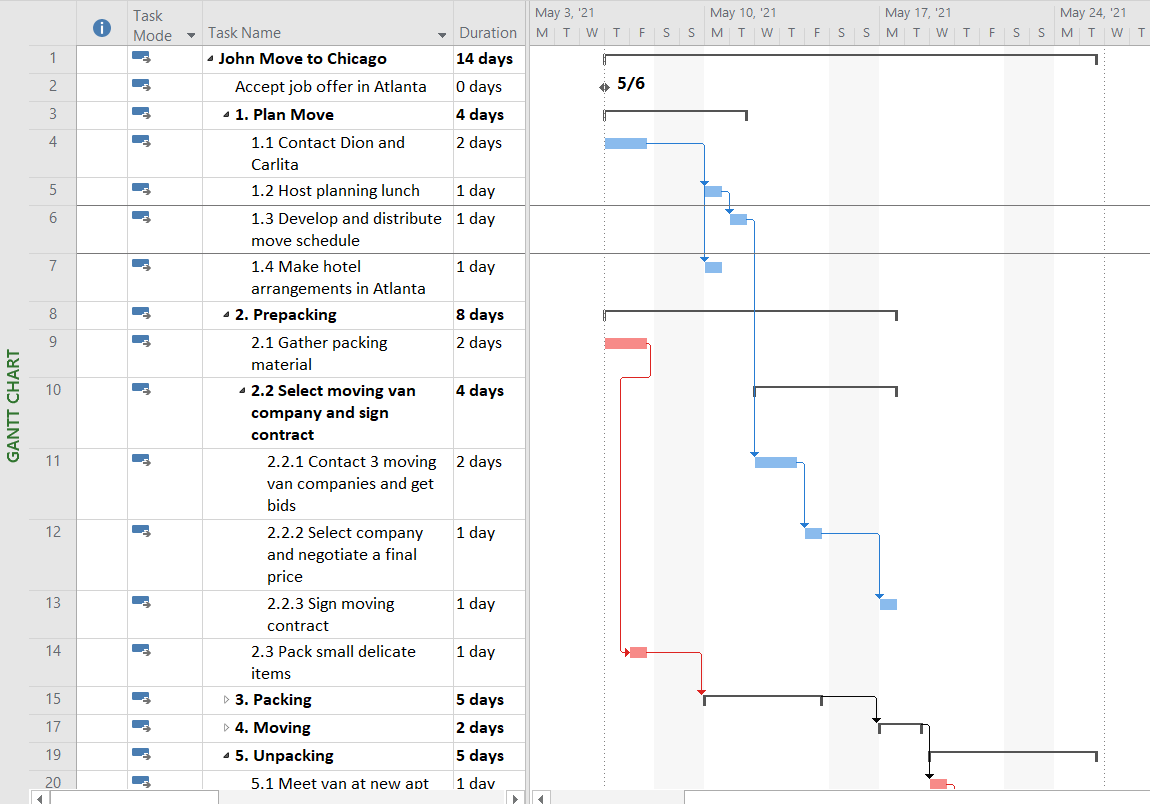Click the left arrow of the Gantt horizontal scrollbar

540,797
